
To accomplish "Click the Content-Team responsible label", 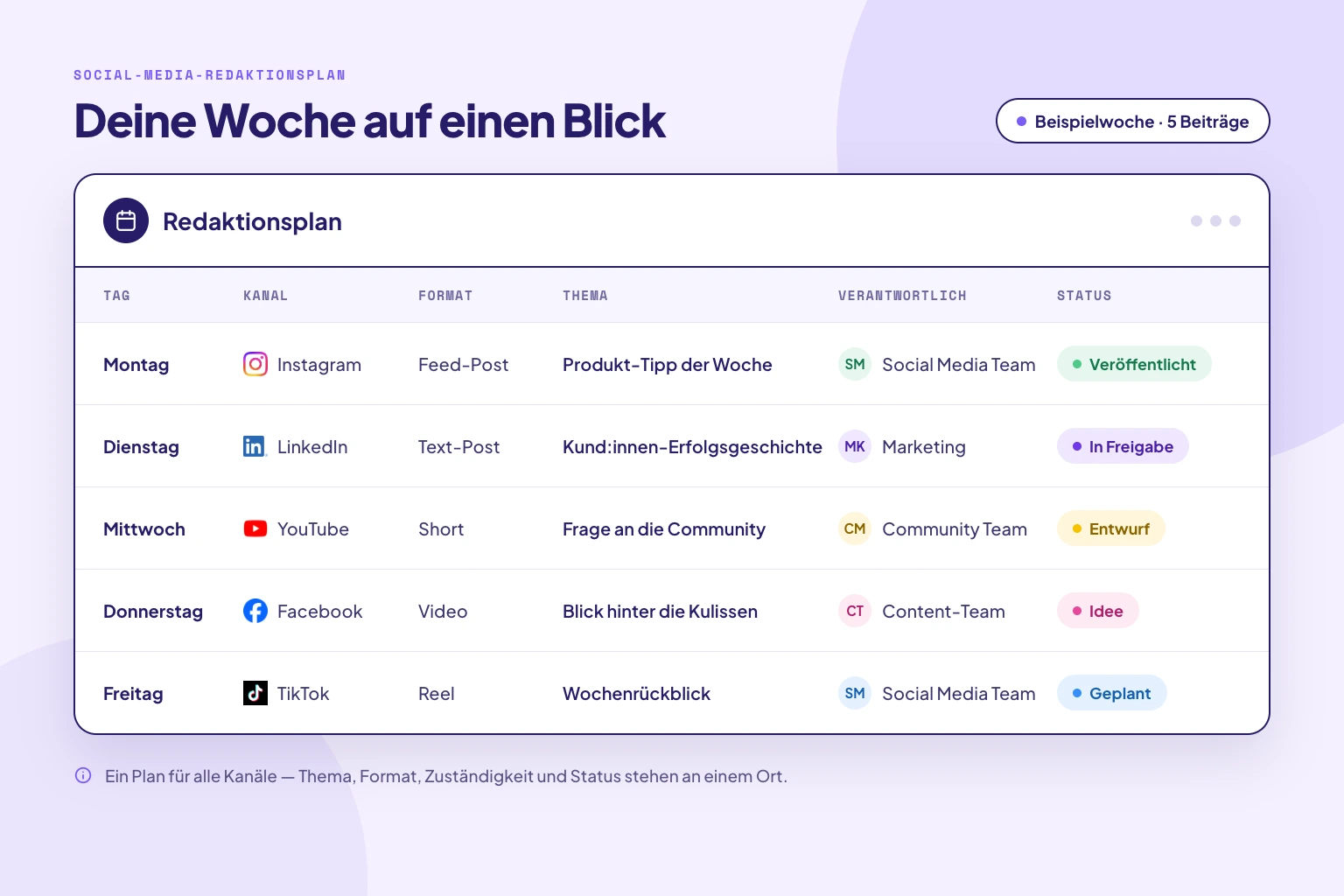I will click(943, 612).
